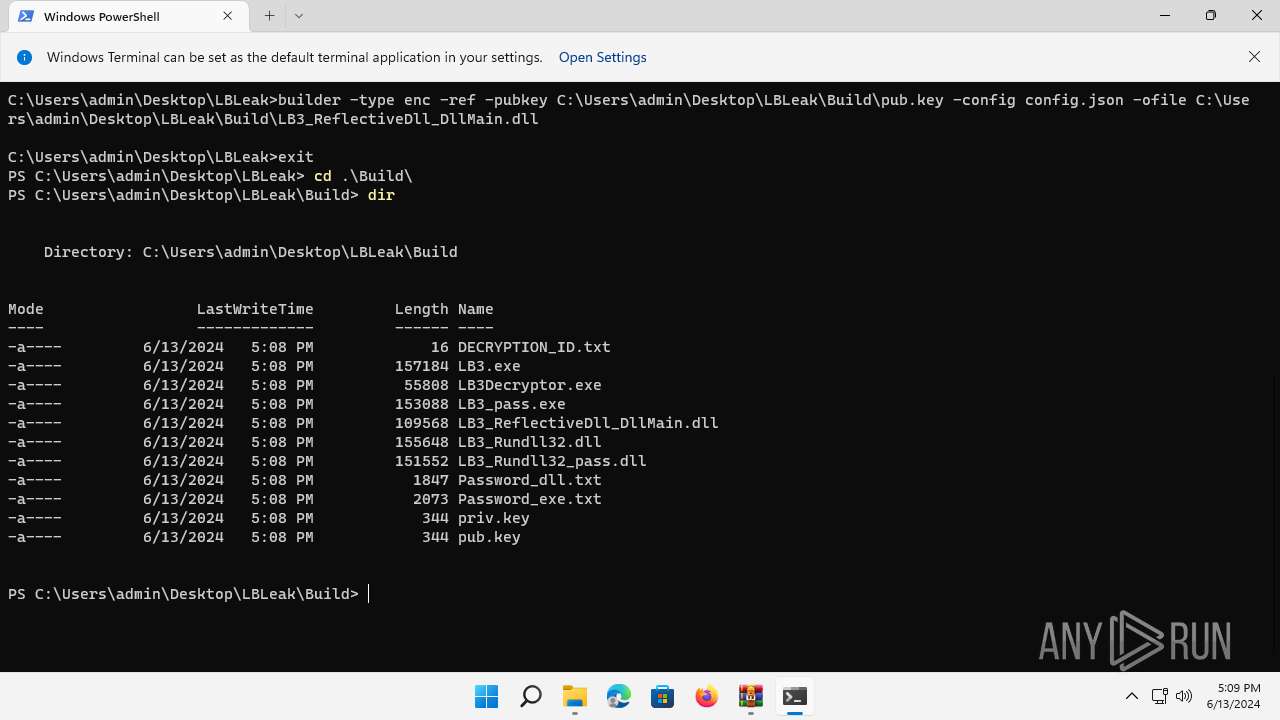Image resolution: width=1280 pixels, height=720 pixels.
Task: Open Microsoft Store from taskbar
Action: point(662,696)
